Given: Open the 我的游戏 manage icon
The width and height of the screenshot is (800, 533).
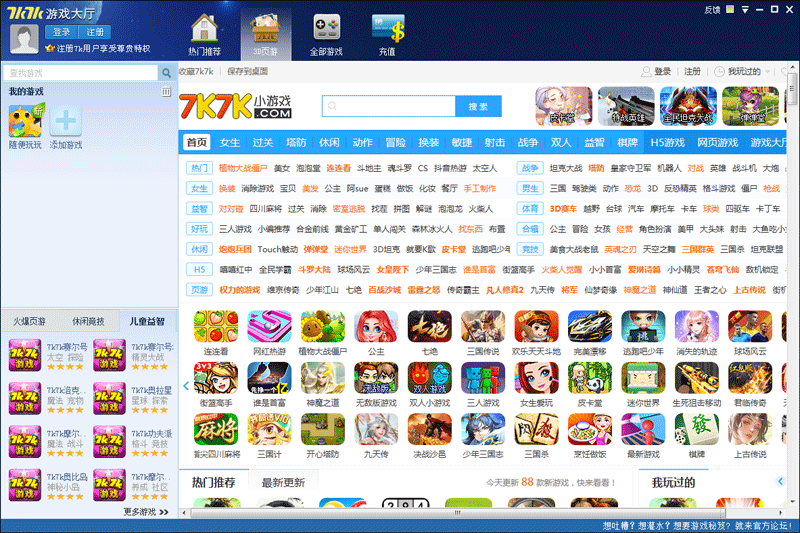Looking at the screenshot, I should click(x=166, y=92).
